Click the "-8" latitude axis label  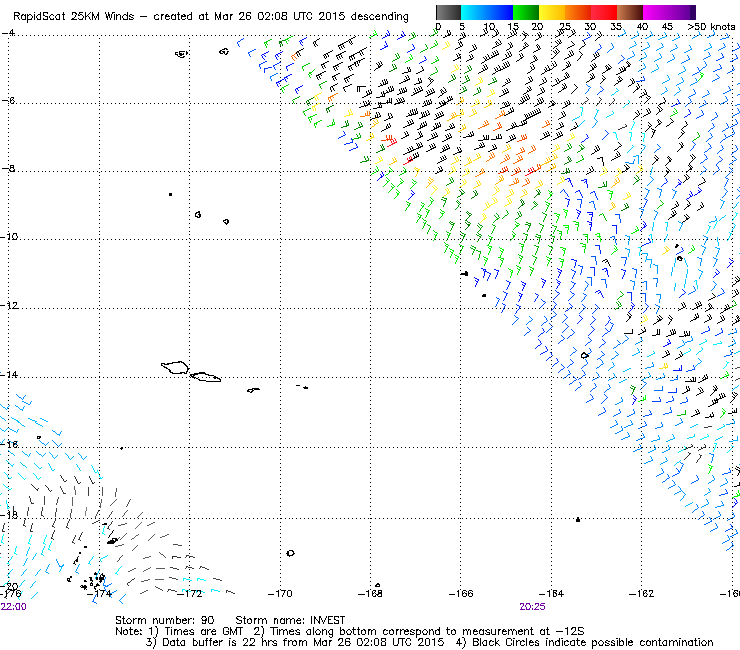point(8,169)
